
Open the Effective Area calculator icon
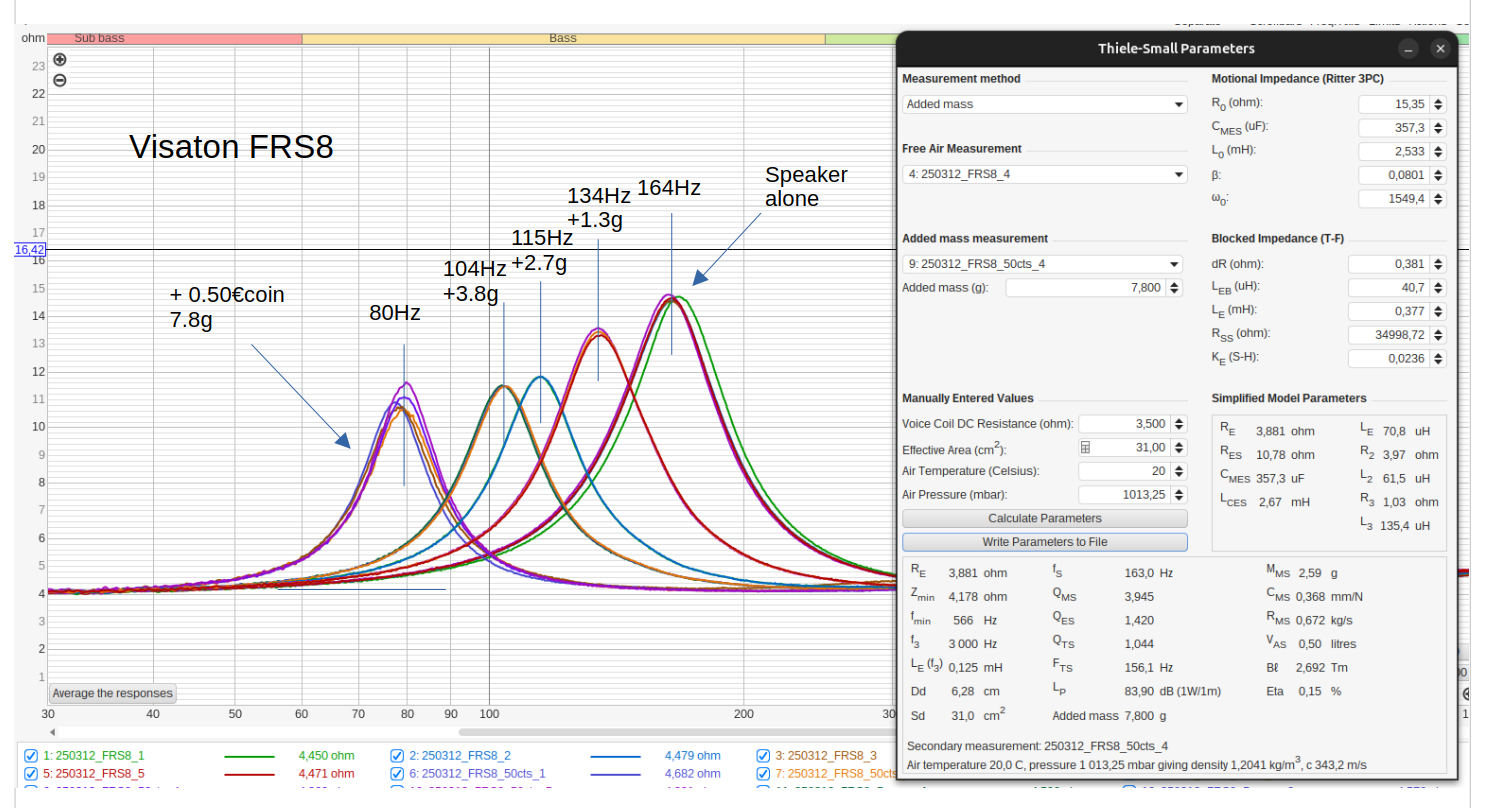(1087, 447)
